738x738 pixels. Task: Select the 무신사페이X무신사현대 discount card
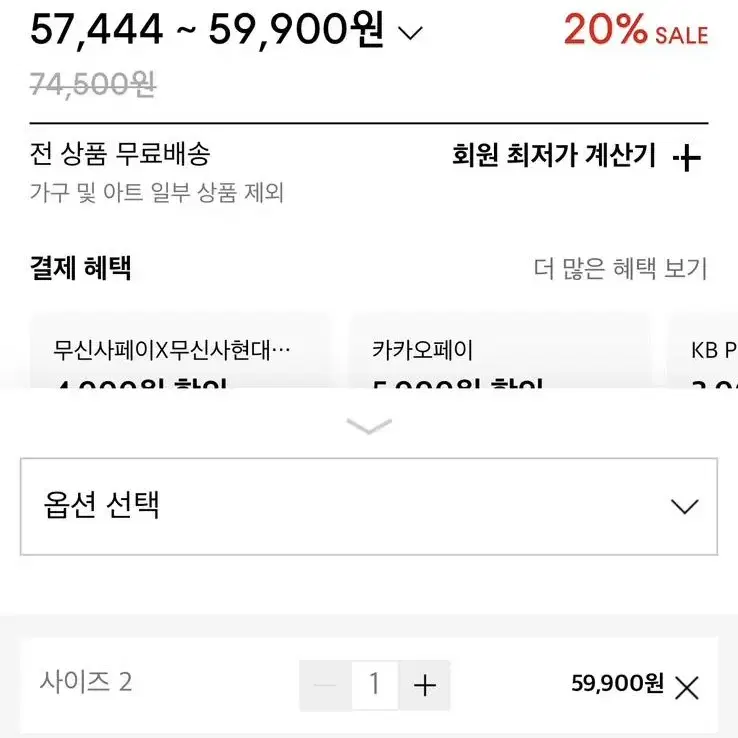[180, 351]
